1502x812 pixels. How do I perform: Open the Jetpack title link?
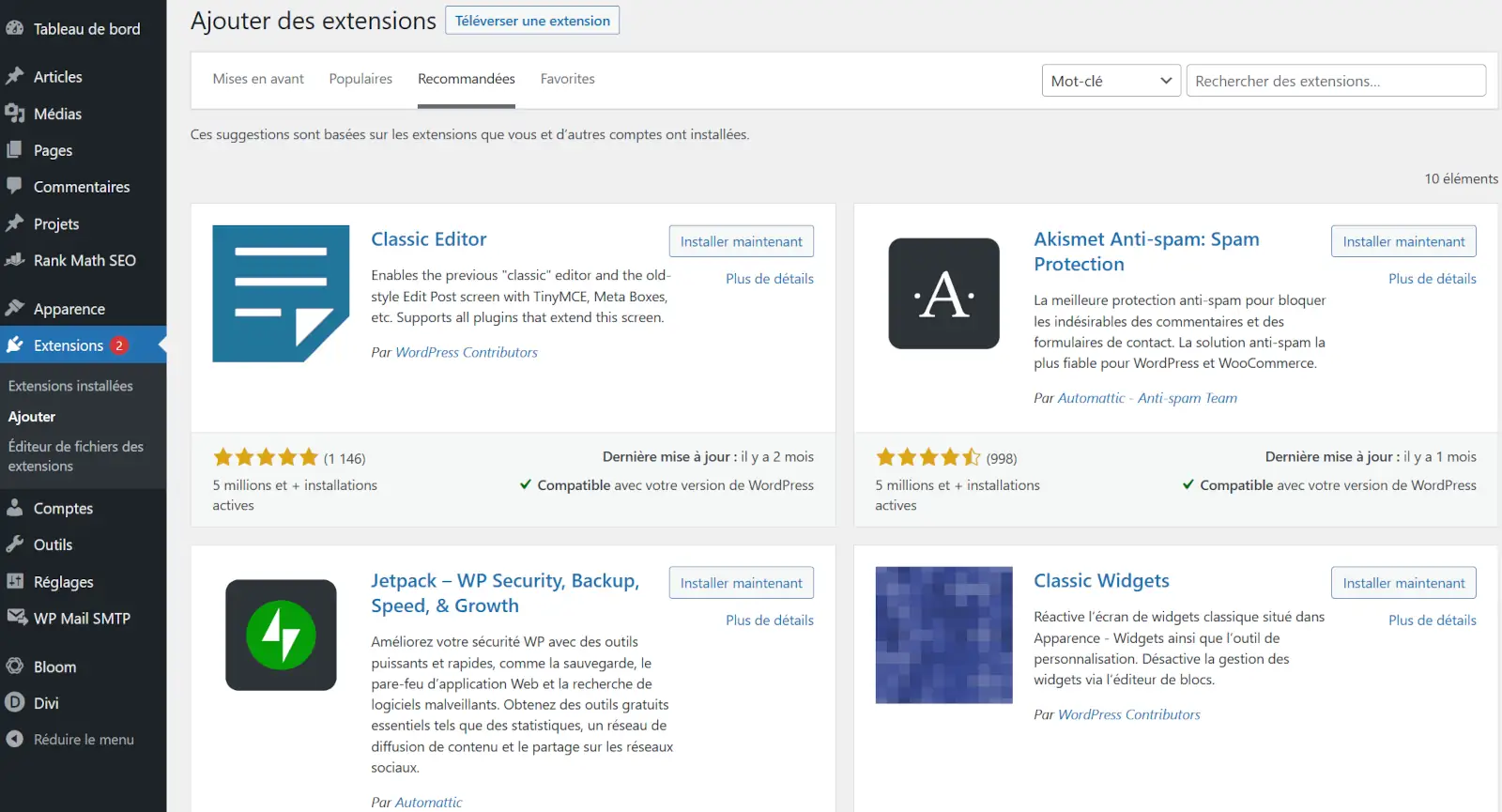[x=505, y=593]
